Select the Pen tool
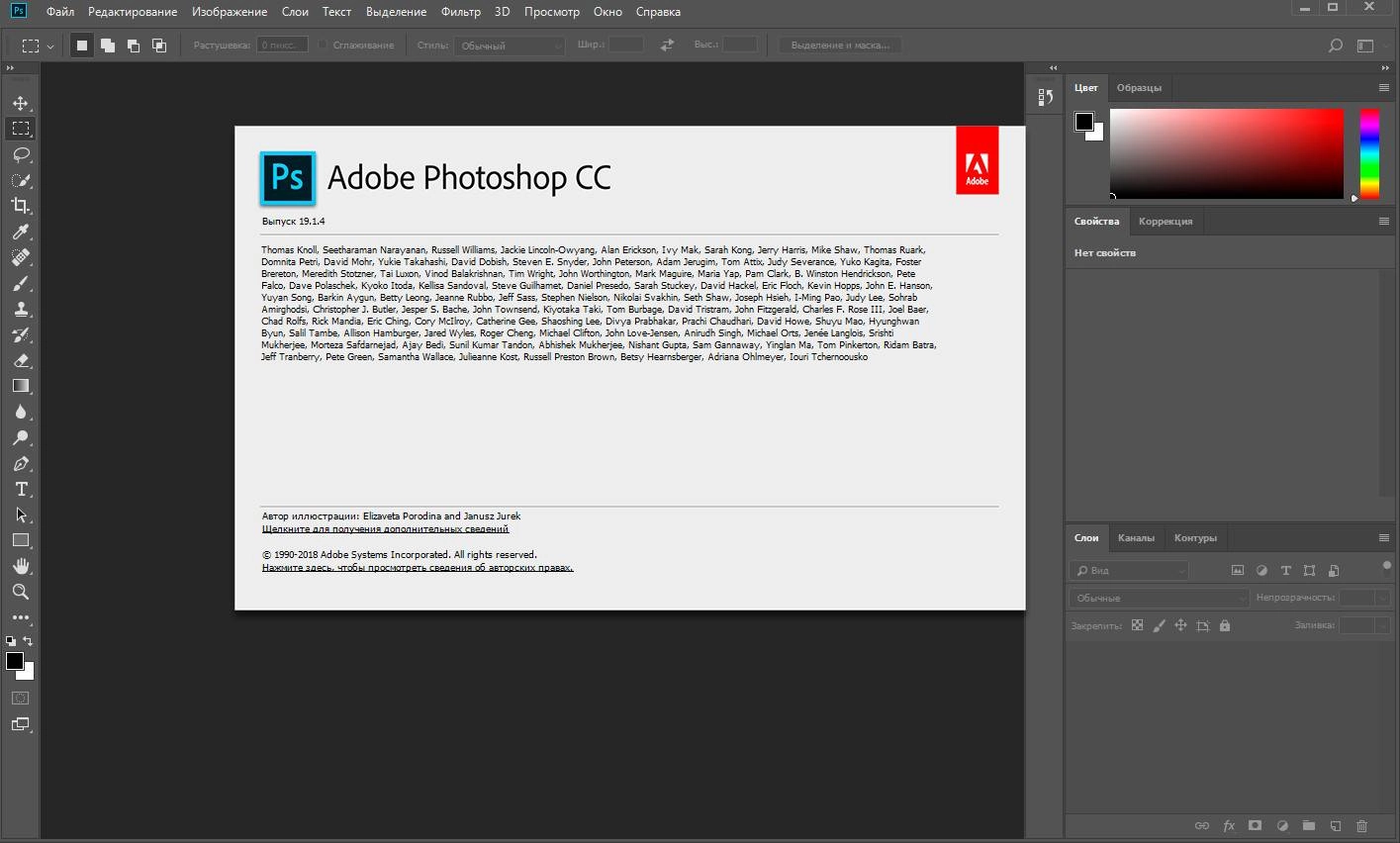The width and height of the screenshot is (1400, 843). pyautogui.click(x=21, y=463)
